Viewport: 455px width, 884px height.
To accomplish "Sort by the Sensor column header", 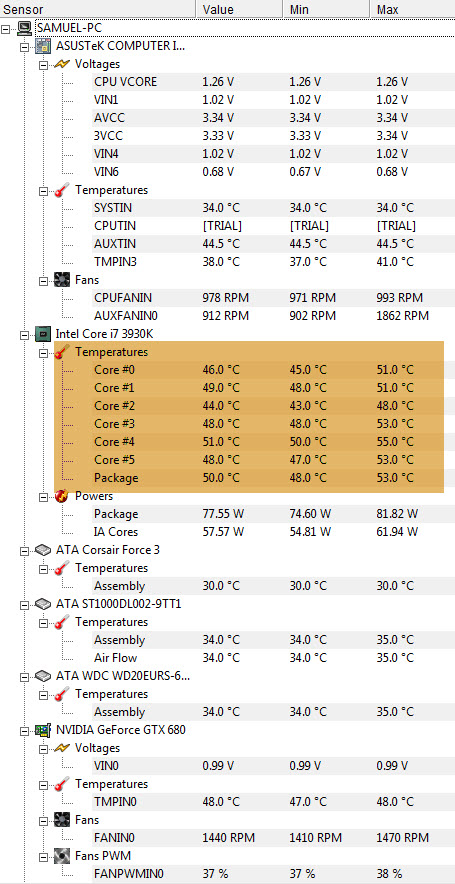I will click(x=97, y=9).
